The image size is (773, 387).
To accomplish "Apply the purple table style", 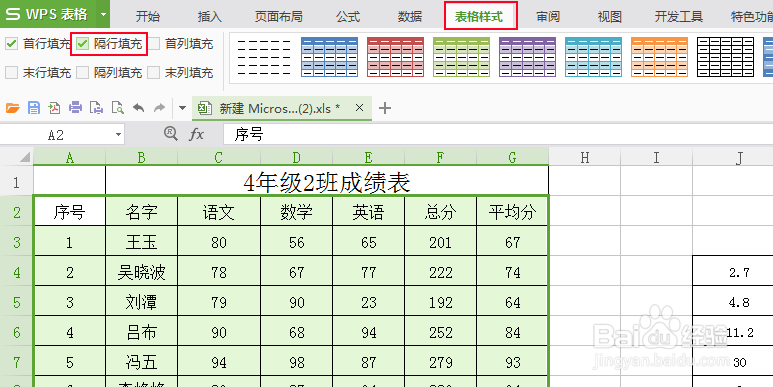I will [x=527, y=57].
